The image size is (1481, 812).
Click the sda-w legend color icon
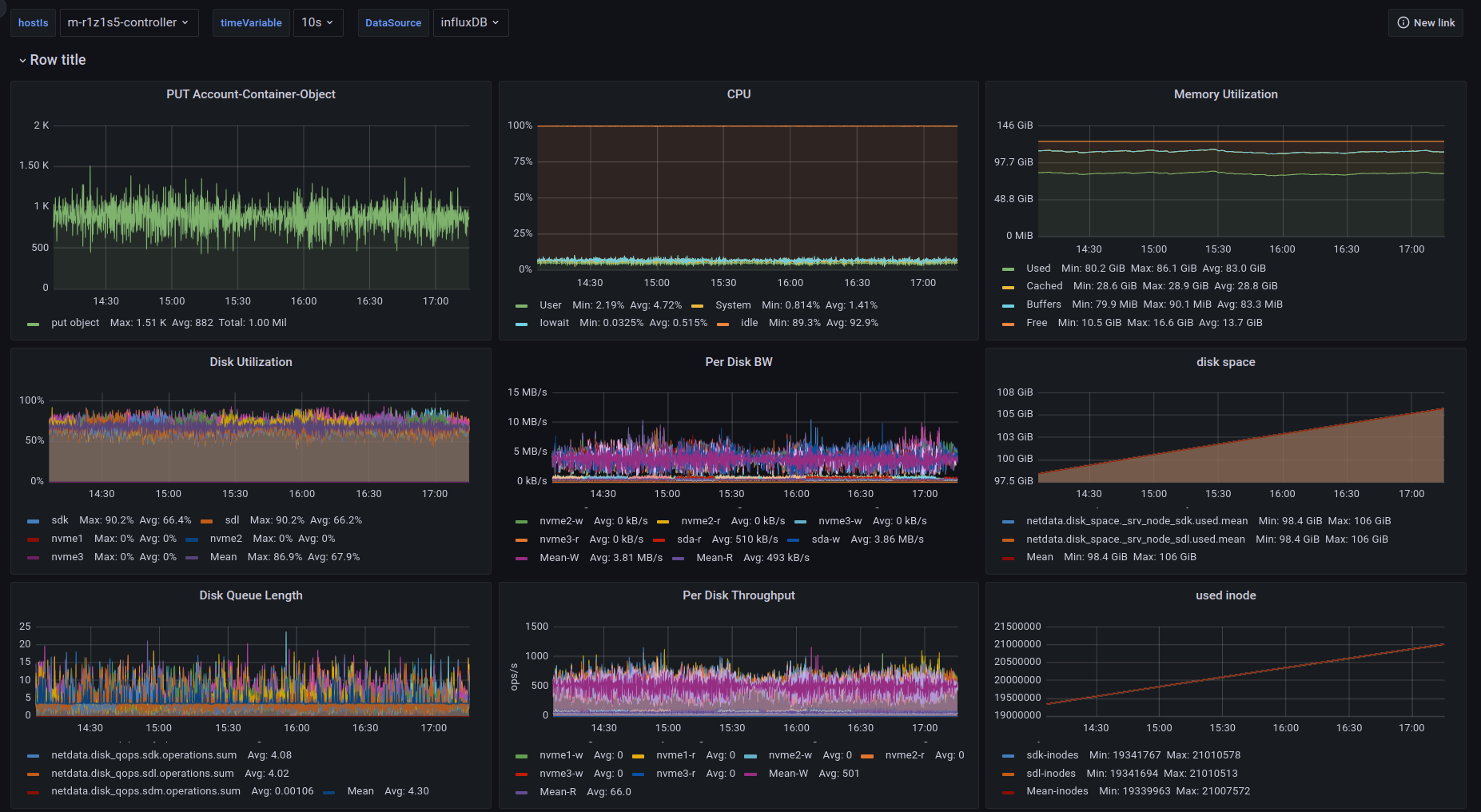pos(794,540)
